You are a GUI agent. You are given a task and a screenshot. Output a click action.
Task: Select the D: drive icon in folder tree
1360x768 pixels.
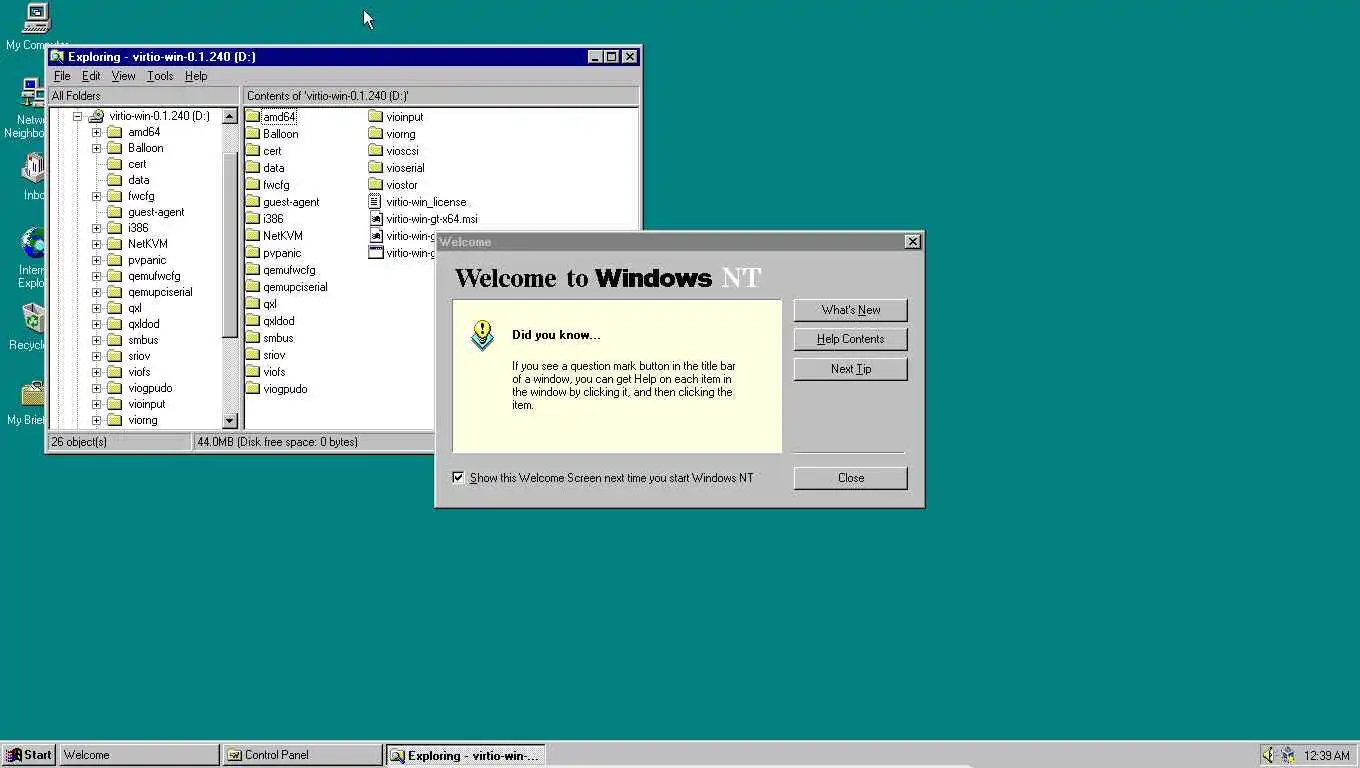tap(96, 116)
